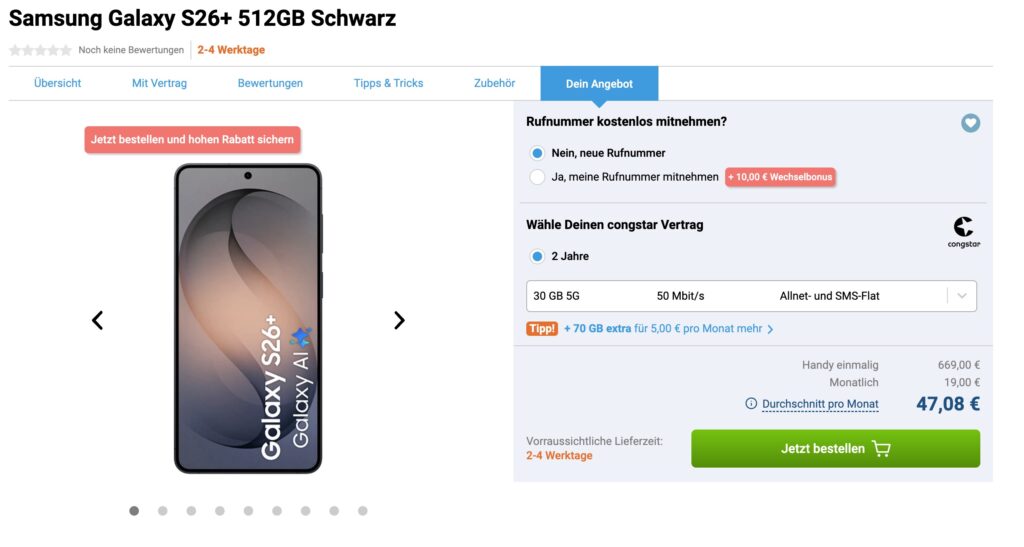This screenshot has height=547, width=1024.
Task: Open the Zubehör tab
Action: (x=494, y=83)
